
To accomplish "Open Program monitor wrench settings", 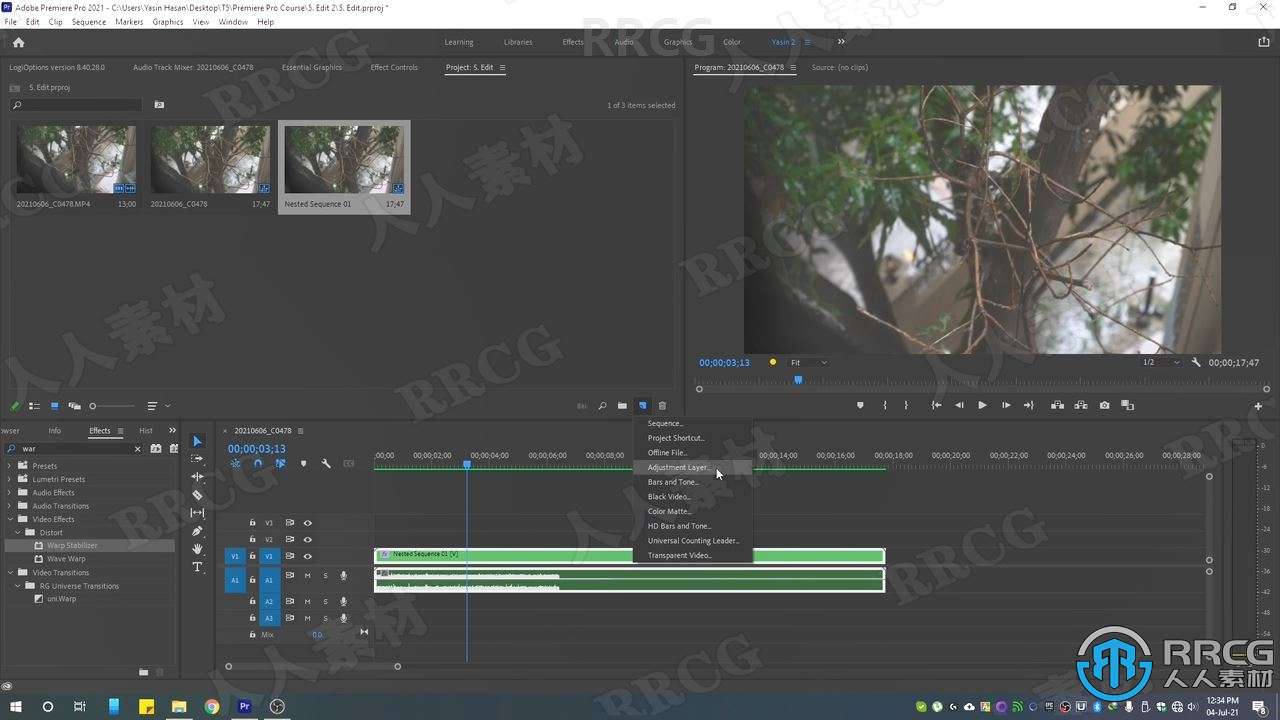I will point(1196,362).
